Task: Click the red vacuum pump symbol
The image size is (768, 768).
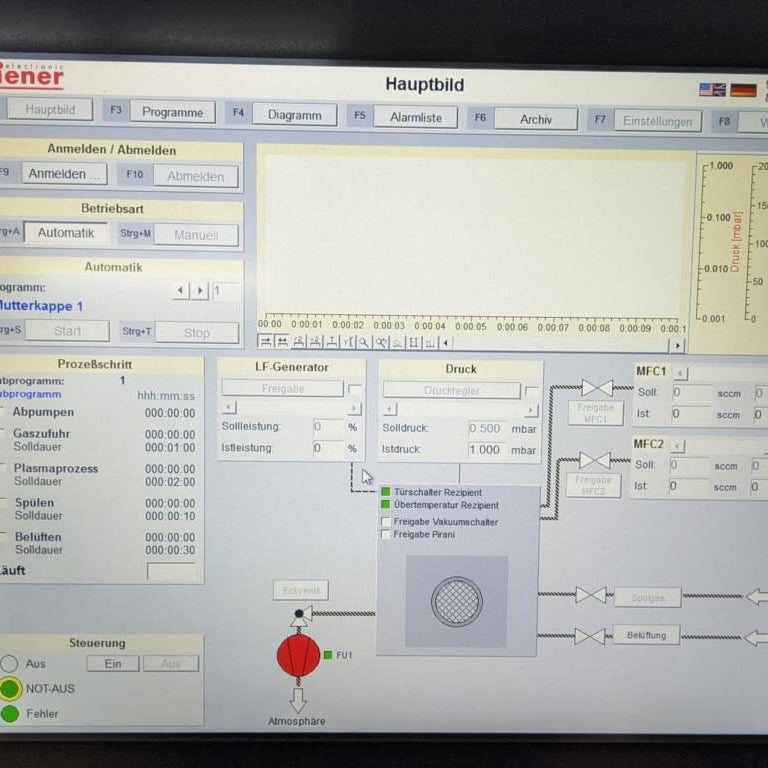Action: click(x=298, y=656)
